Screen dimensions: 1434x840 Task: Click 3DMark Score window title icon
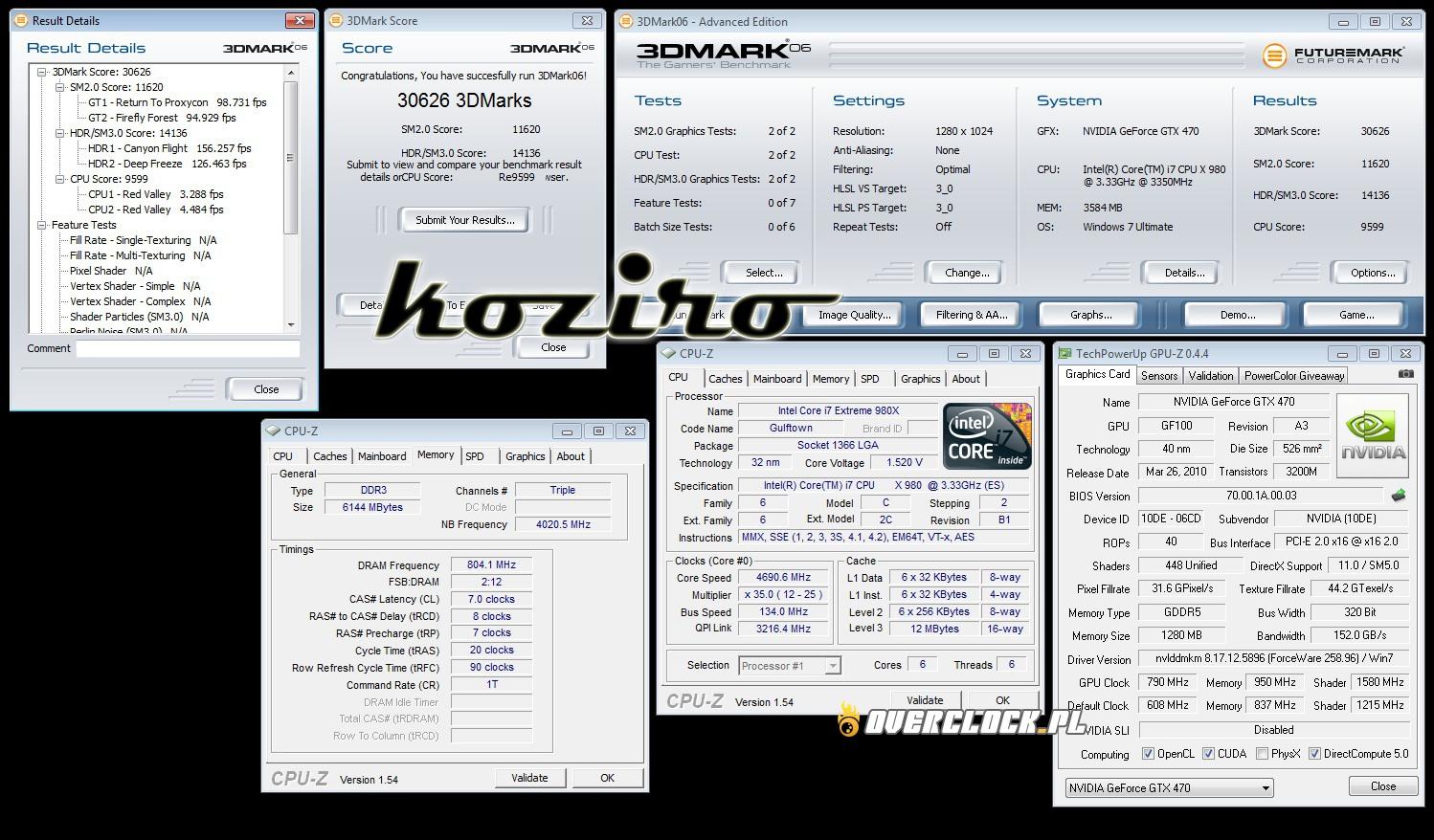tap(336, 20)
